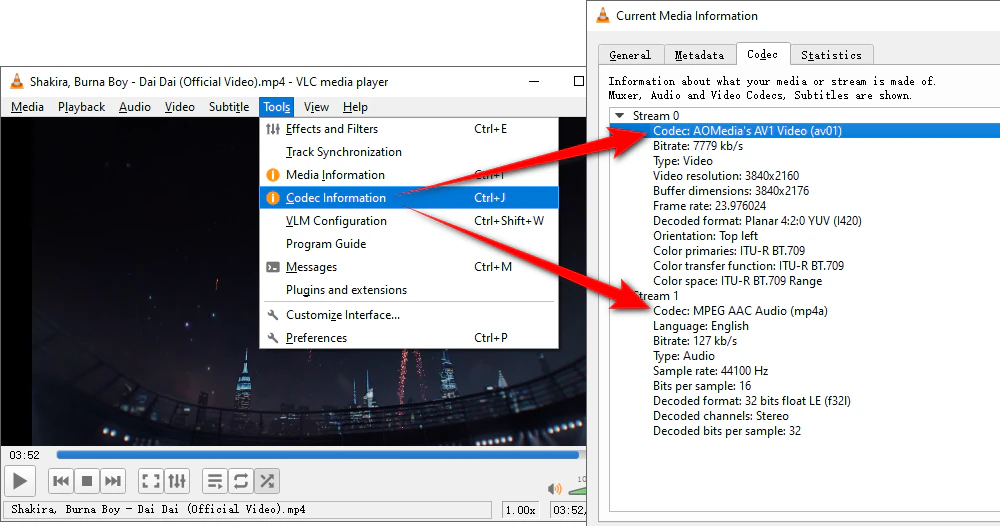Click the 1.00x playback speed indicator
The image size is (1000, 526).
point(520,510)
